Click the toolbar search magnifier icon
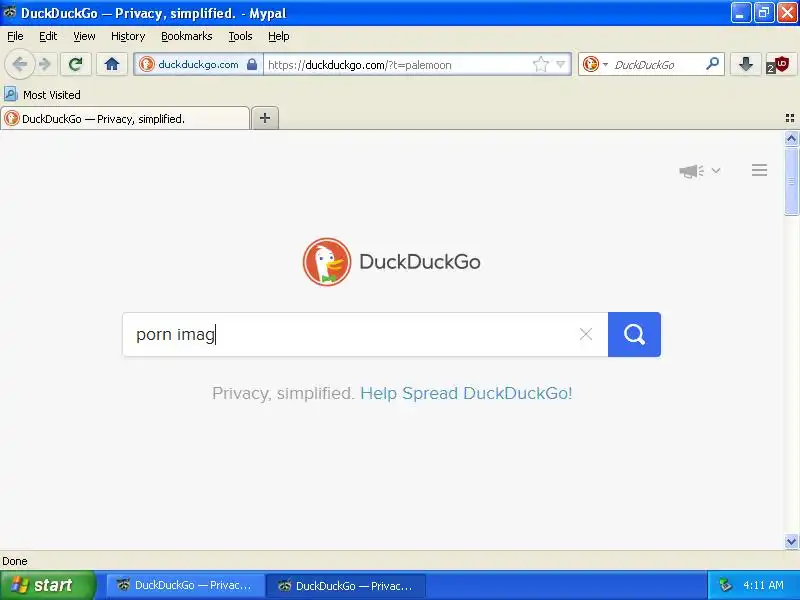The image size is (800, 600). click(712, 64)
